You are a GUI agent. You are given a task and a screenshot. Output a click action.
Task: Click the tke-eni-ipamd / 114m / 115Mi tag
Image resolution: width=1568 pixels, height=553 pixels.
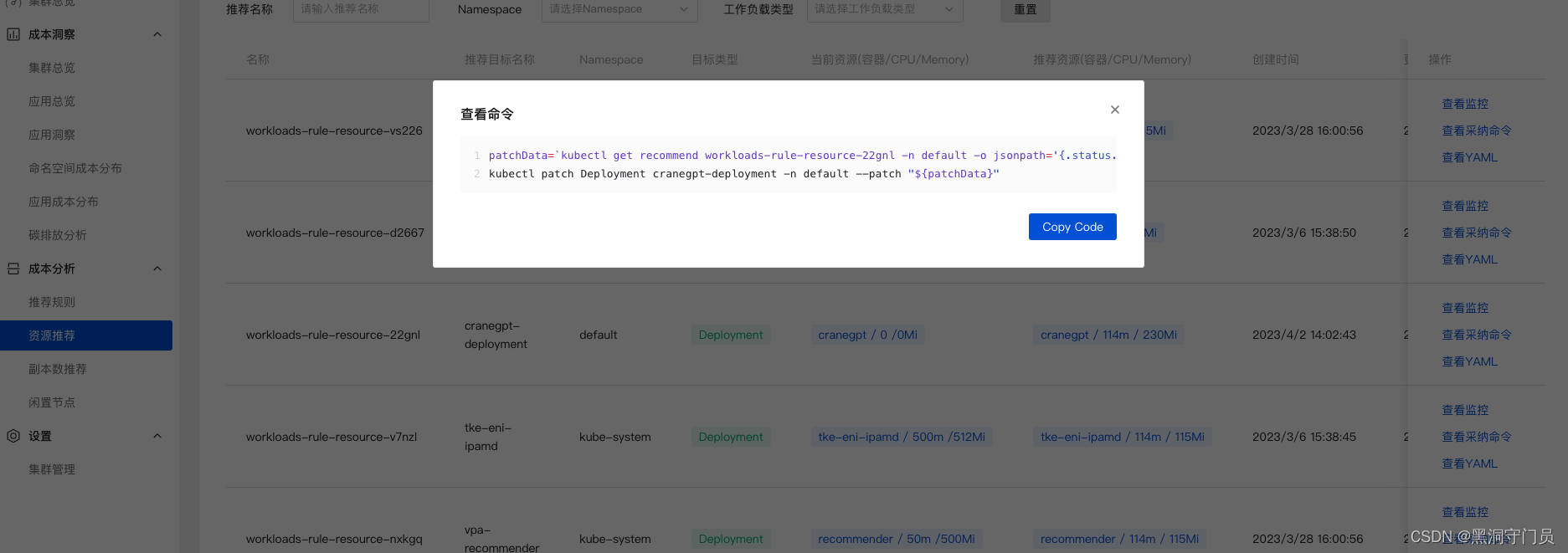(1123, 437)
